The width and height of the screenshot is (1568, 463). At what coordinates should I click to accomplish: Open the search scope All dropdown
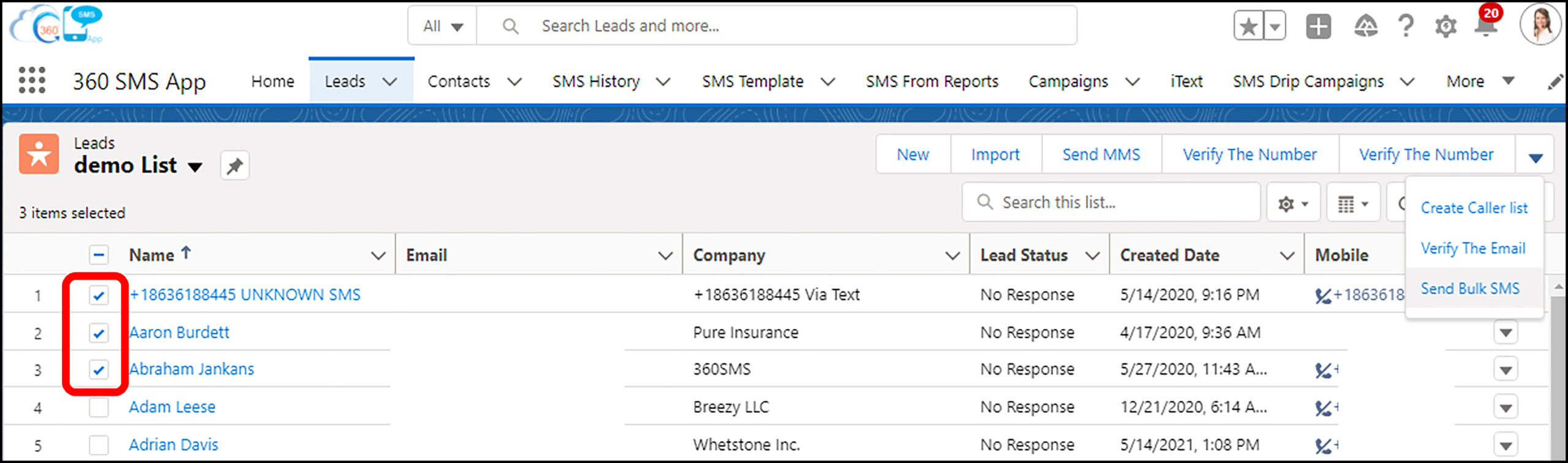click(x=442, y=26)
